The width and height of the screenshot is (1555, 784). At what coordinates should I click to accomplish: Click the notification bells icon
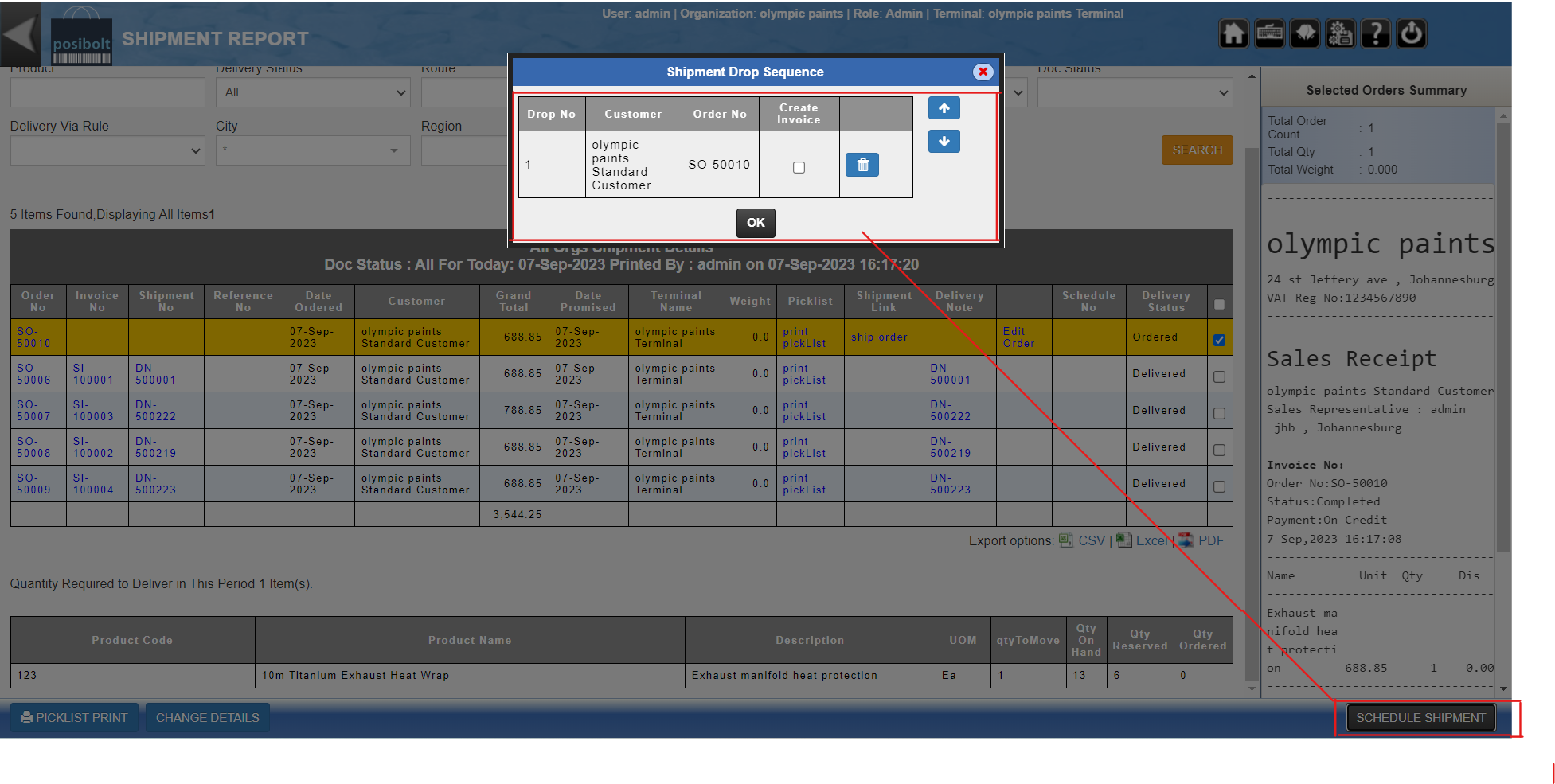point(1305,34)
